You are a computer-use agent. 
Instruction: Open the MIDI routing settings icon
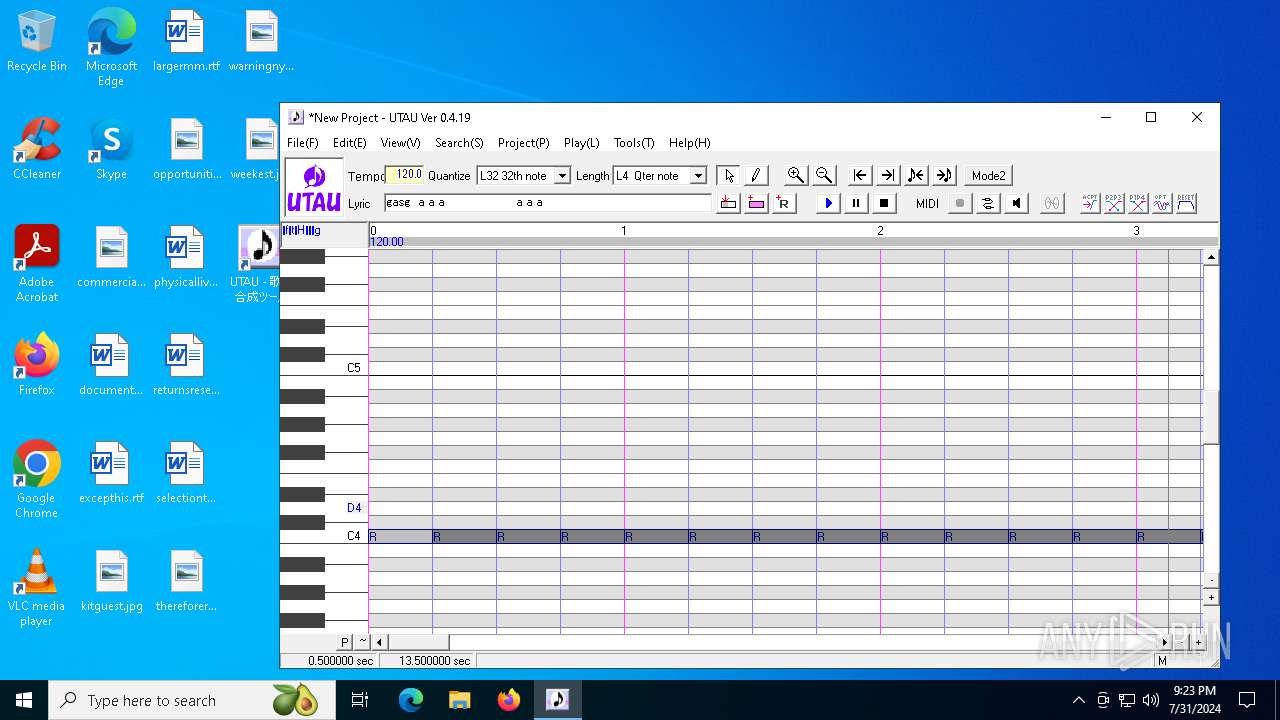[x=988, y=203]
